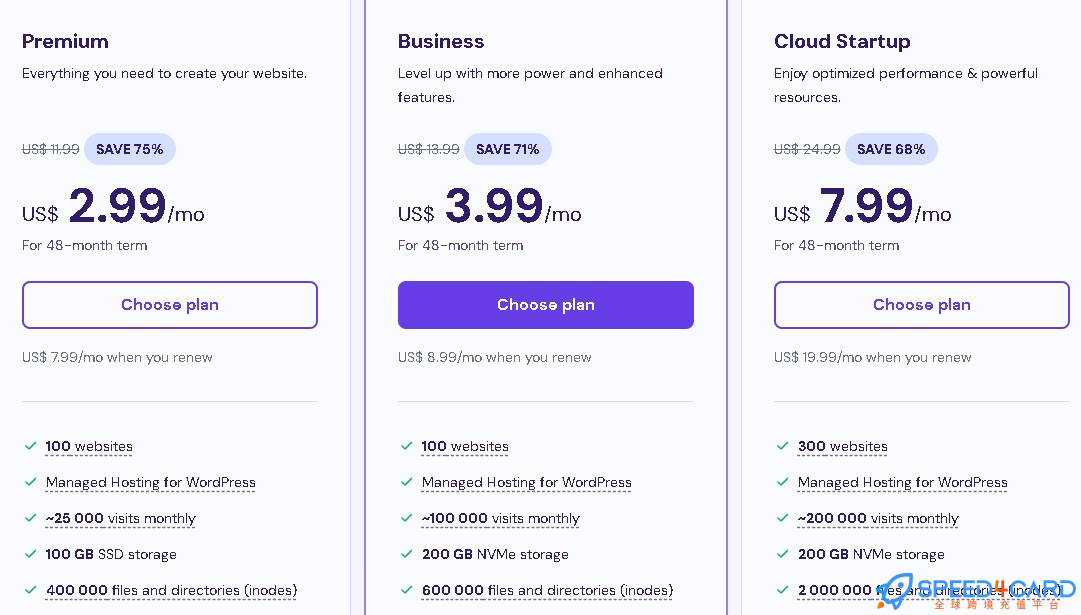This screenshot has height=615, width=1081.
Task: Click the crossed-out US$ 24.99 price
Action: point(807,149)
